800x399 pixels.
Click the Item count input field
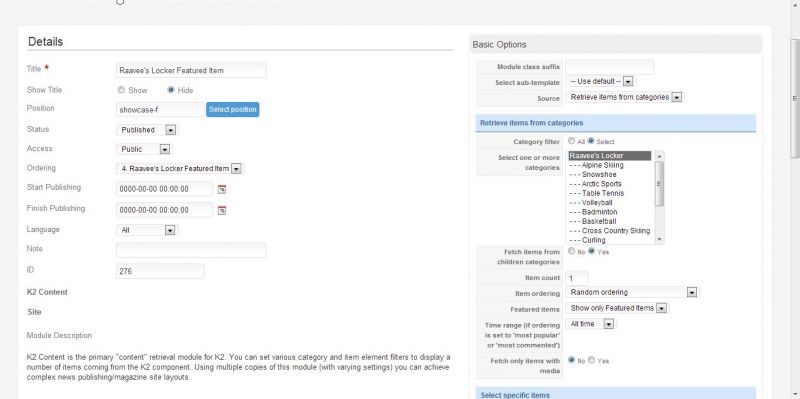pos(577,278)
